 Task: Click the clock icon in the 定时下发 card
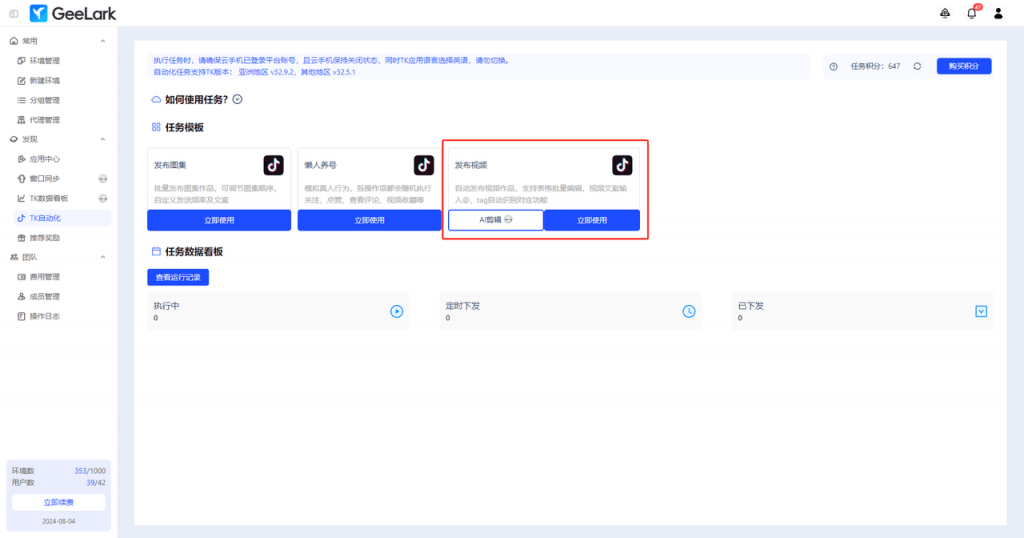(688, 311)
